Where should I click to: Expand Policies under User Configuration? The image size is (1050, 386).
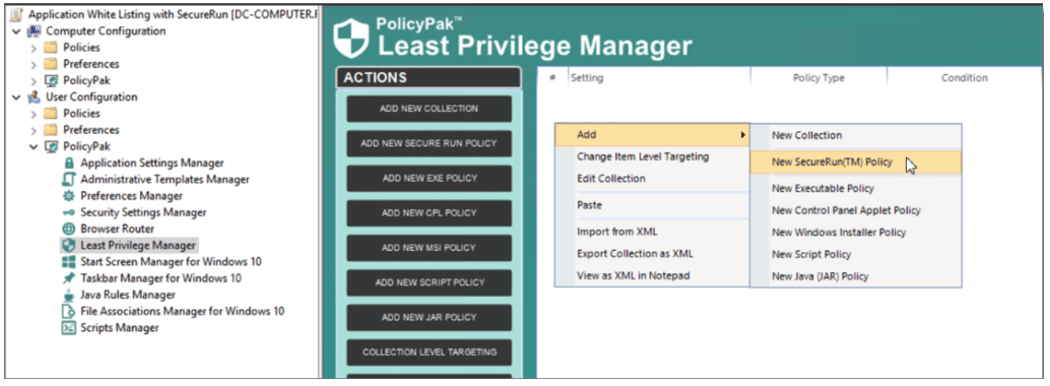(33, 114)
